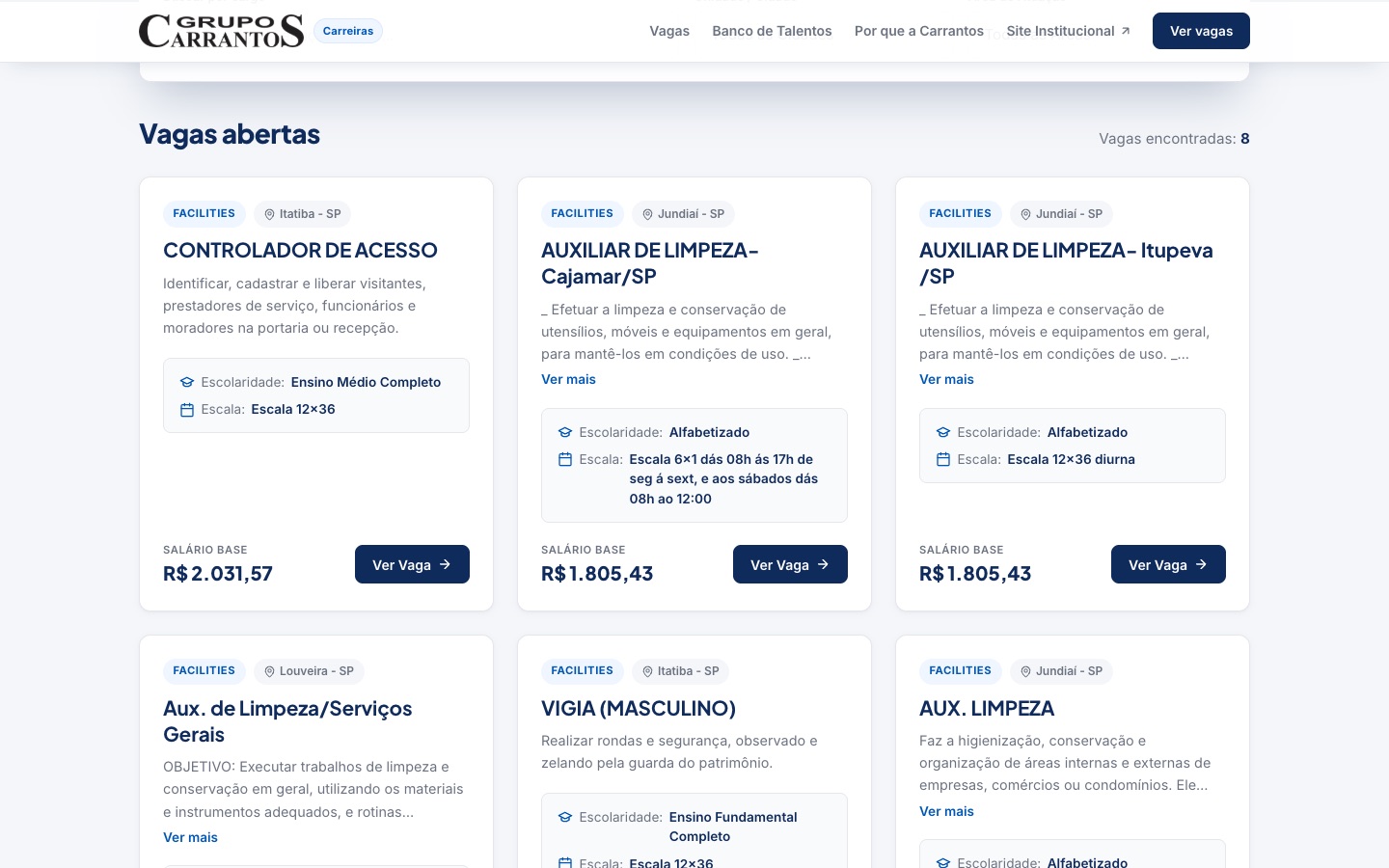Click graduation cap icon in Itupeva/SP card
Viewport: 1389px width, 868px height.
click(x=943, y=433)
